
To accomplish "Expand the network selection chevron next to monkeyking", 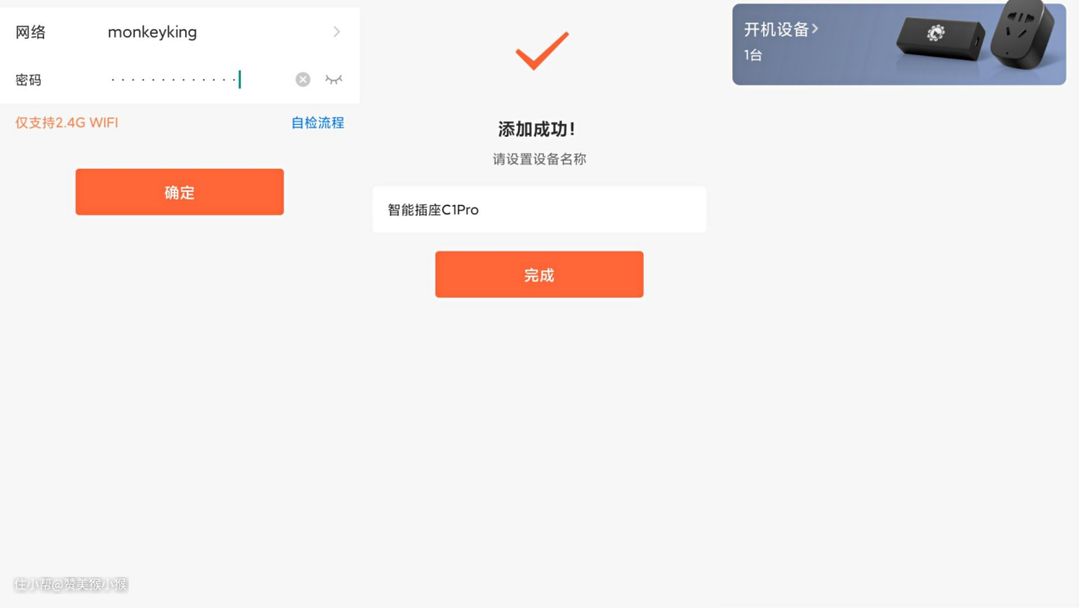I will [336, 32].
